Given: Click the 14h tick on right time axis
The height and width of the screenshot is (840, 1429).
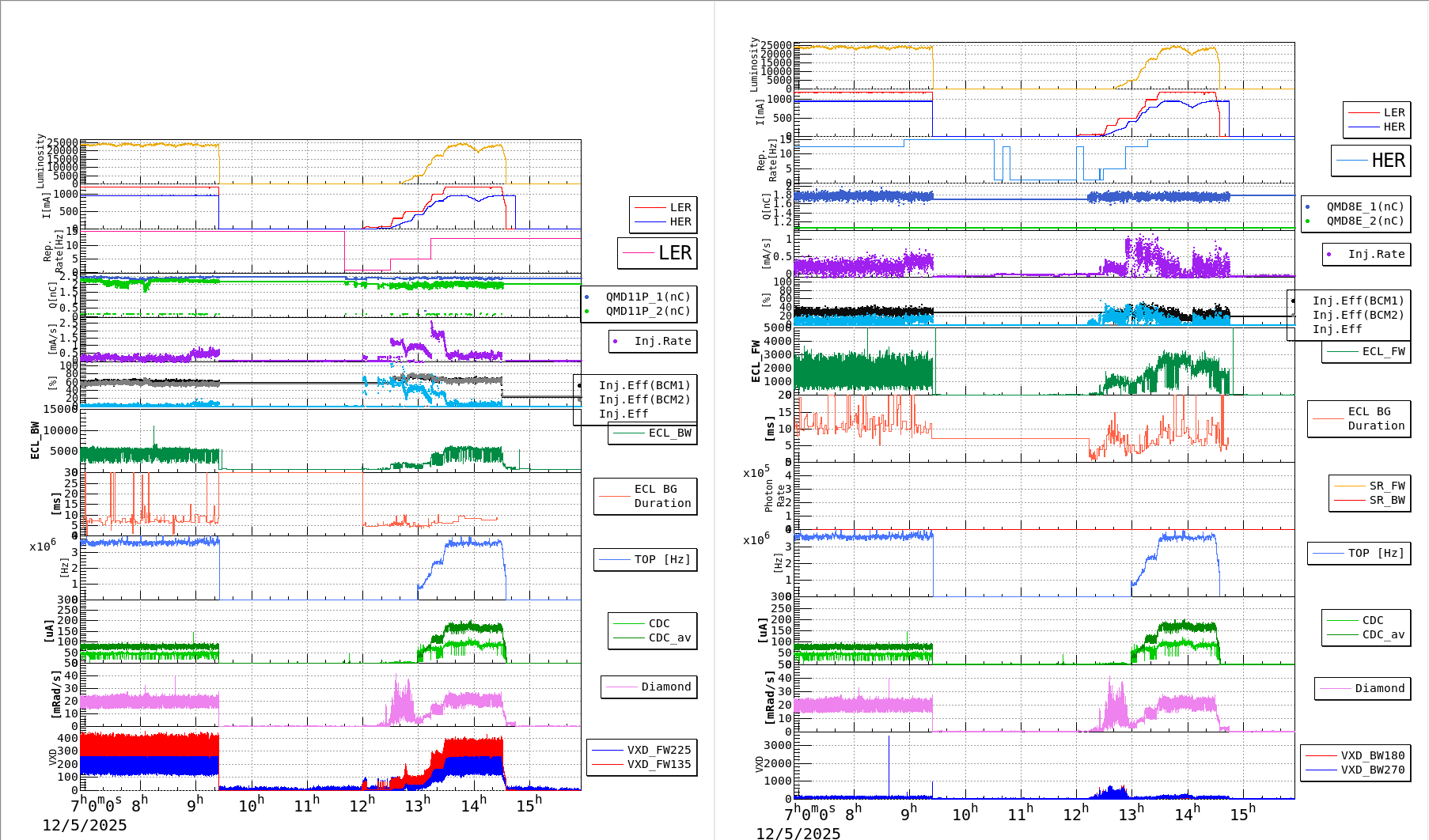Looking at the screenshot, I should pos(1186,814).
